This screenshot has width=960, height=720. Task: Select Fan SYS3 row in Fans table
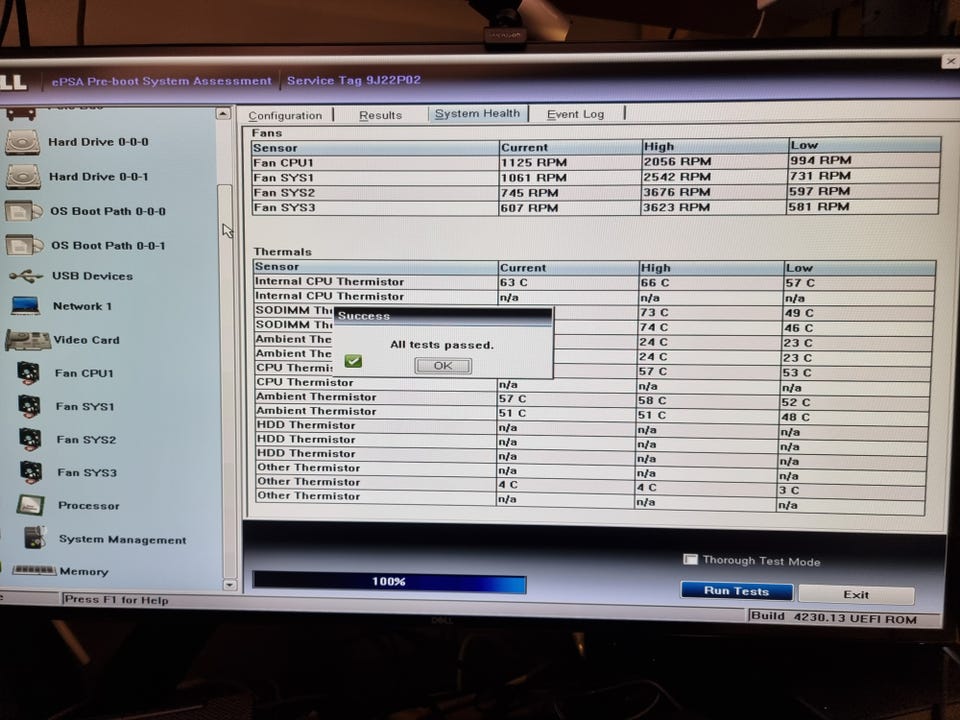point(596,208)
